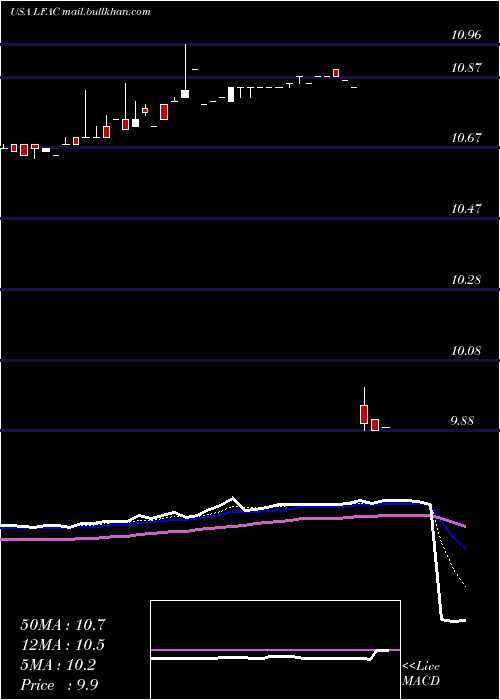This screenshot has height=700, width=500.
Task: Click the 50MA : 10.7 reading
Action: pyautogui.click(x=63, y=625)
